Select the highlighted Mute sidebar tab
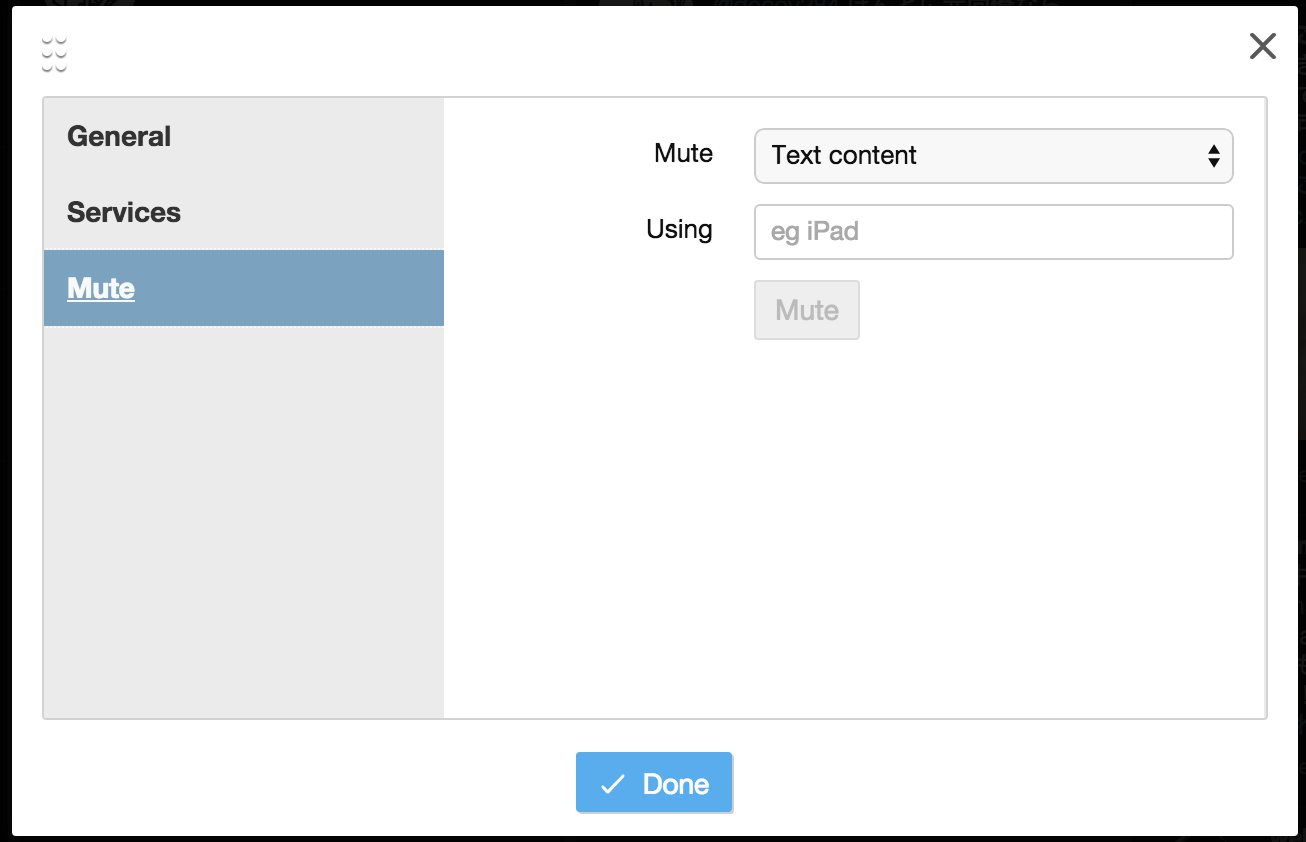The width and height of the screenshot is (1306, 842). [244, 288]
